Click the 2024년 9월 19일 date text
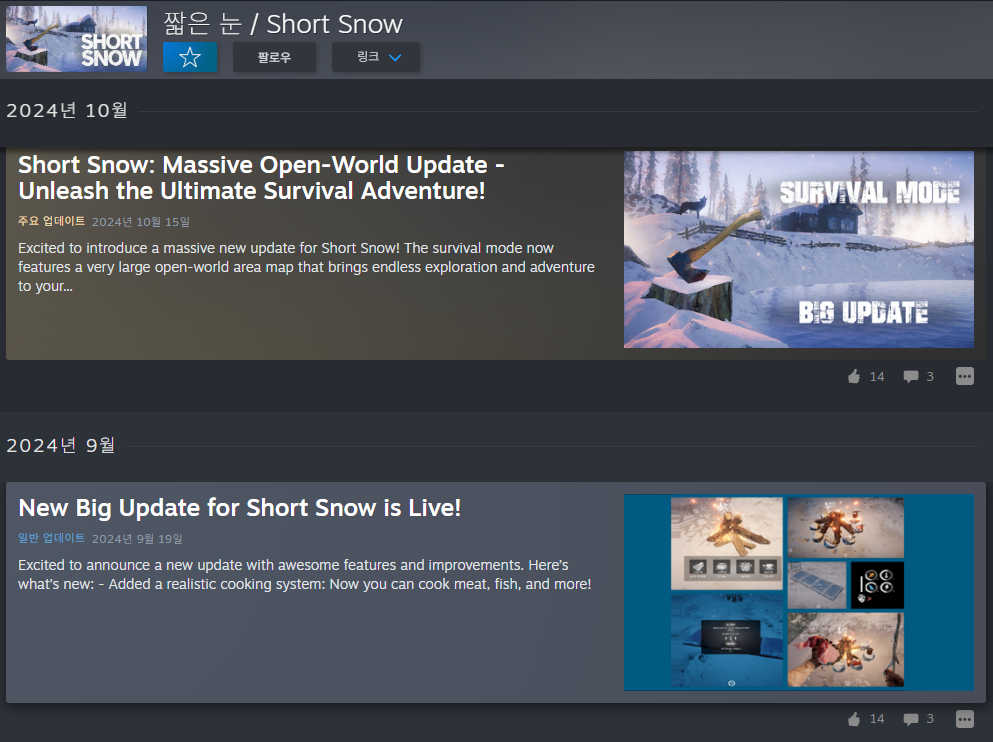993x742 pixels. point(137,539)
